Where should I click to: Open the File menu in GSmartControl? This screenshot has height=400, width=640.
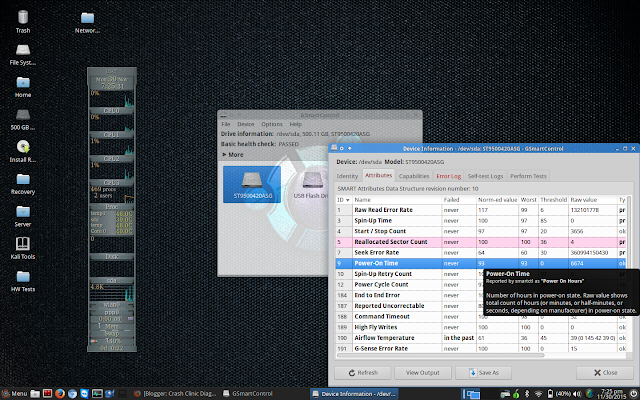click(226, 124)
